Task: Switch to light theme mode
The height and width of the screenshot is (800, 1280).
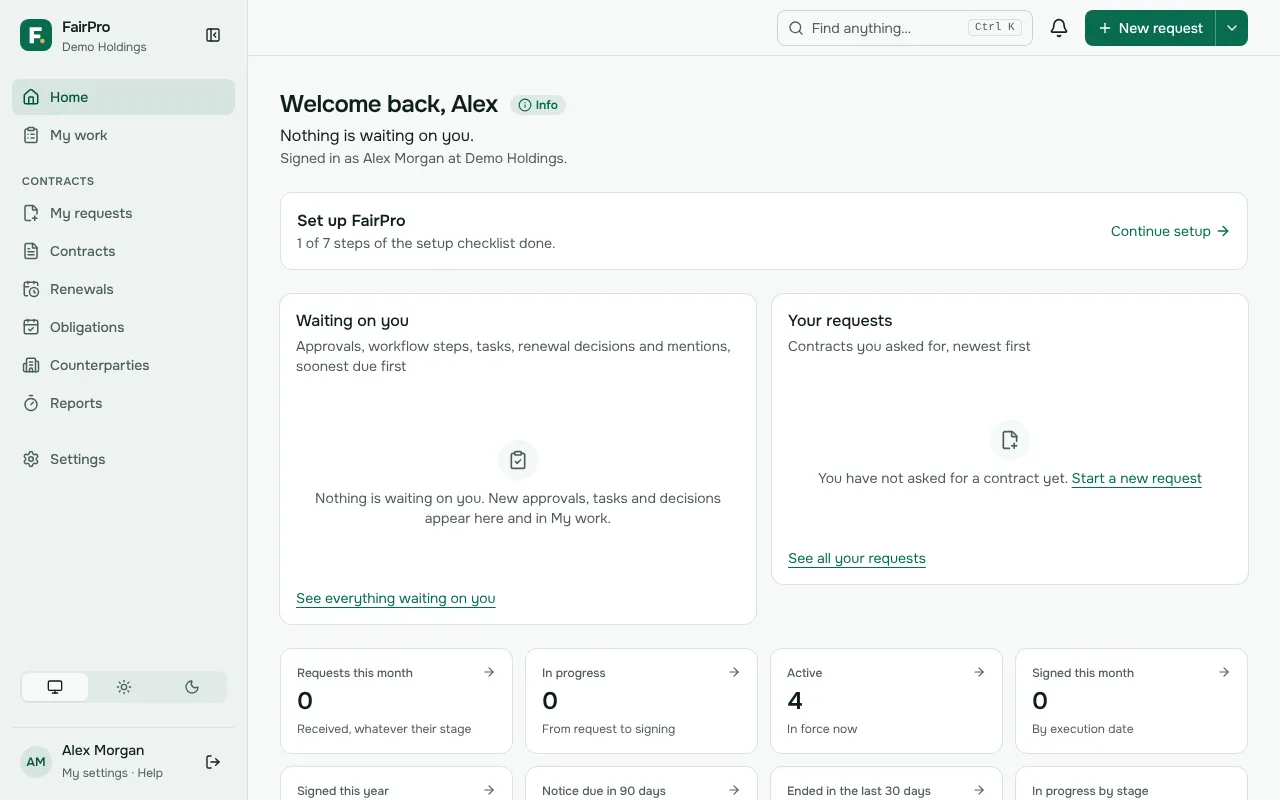Action: [124, 687]
